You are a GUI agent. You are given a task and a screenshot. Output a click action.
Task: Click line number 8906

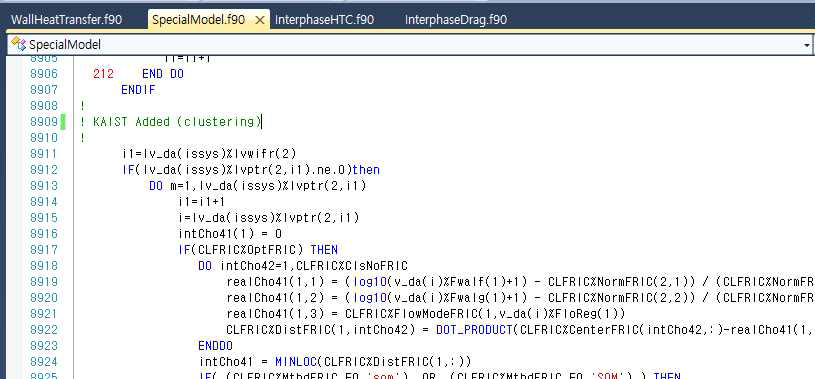(x=44, y=74)
